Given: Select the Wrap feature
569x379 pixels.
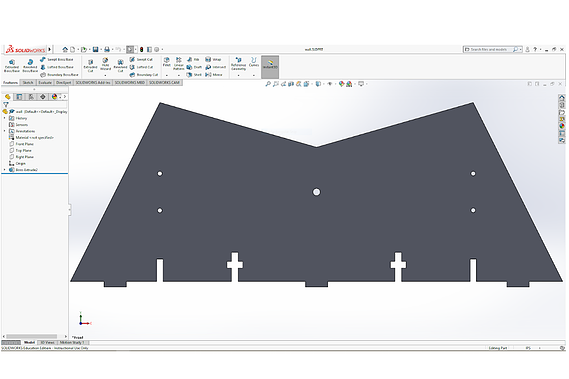Looking at the screenshot, I should click(x=213, y=59).
